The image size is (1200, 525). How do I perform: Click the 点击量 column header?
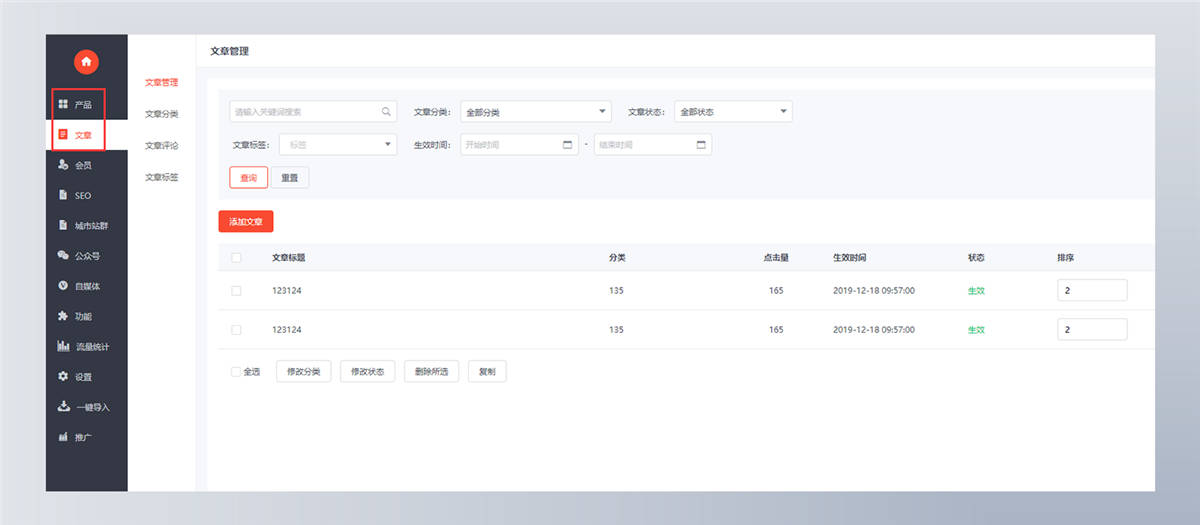pyautogui.click(x=776, y=257)
